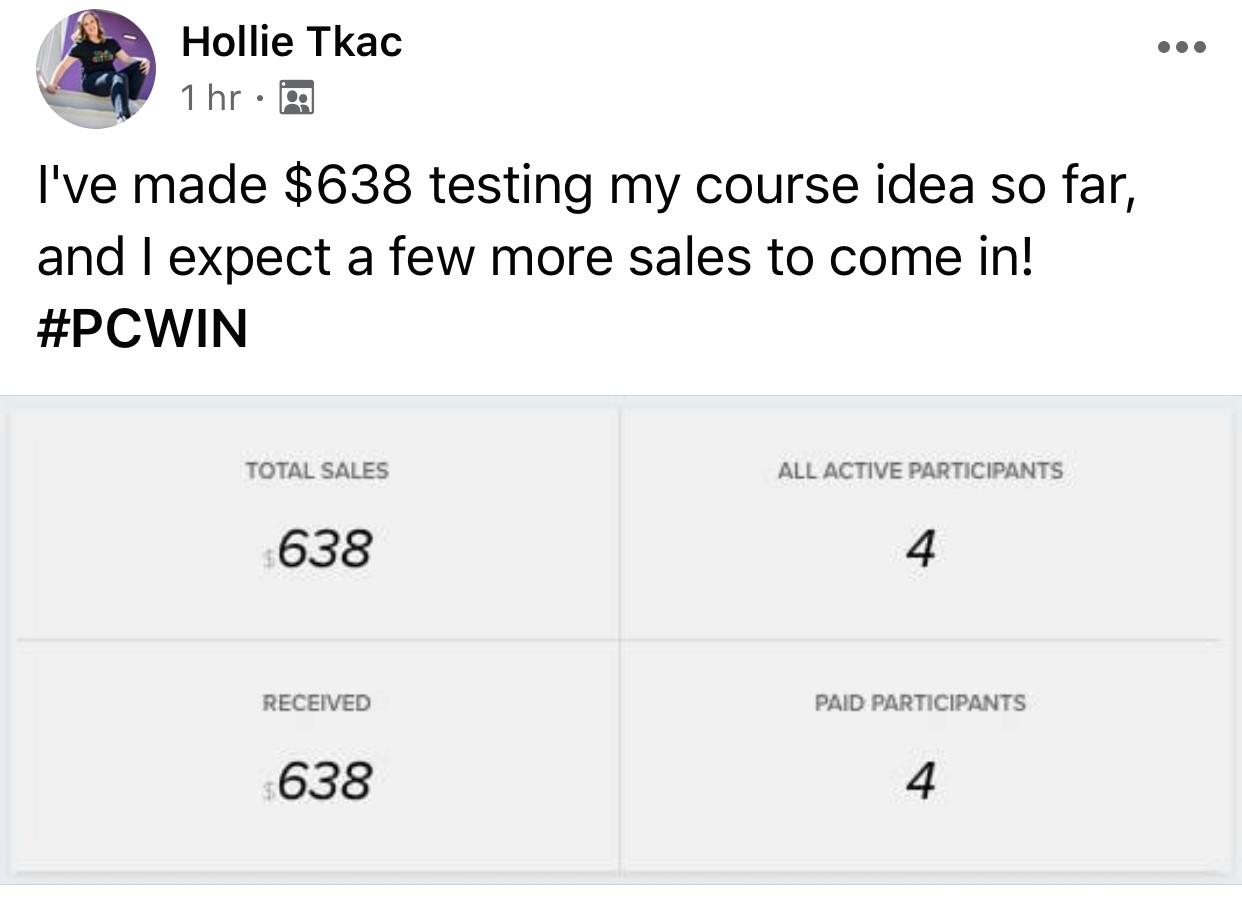Click the group audience icon
Screen dimensions: 1242x921
[296, 98]
